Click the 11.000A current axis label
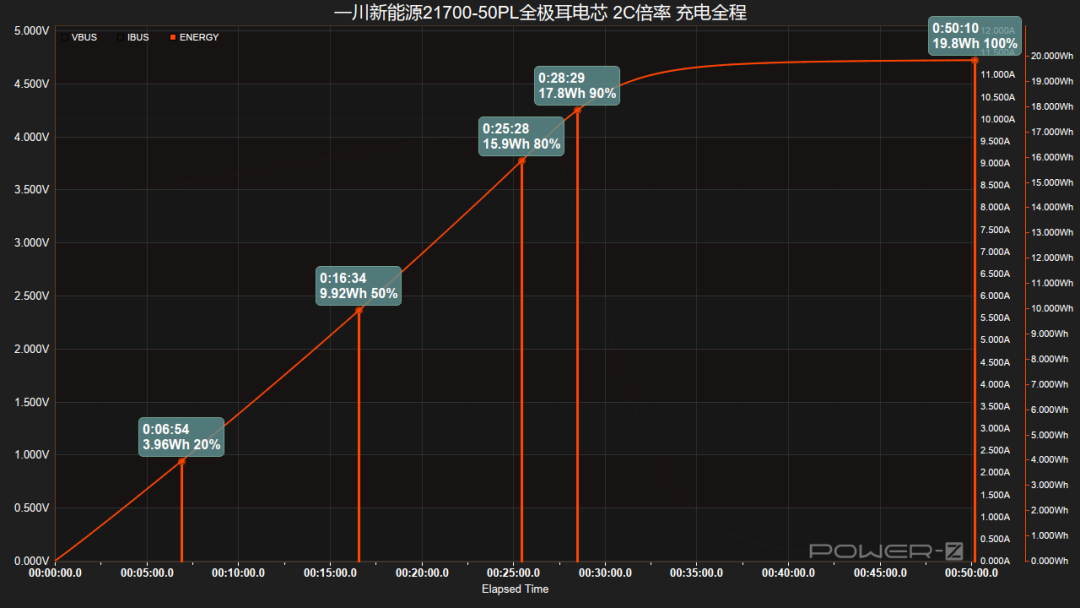 [998, 74]
